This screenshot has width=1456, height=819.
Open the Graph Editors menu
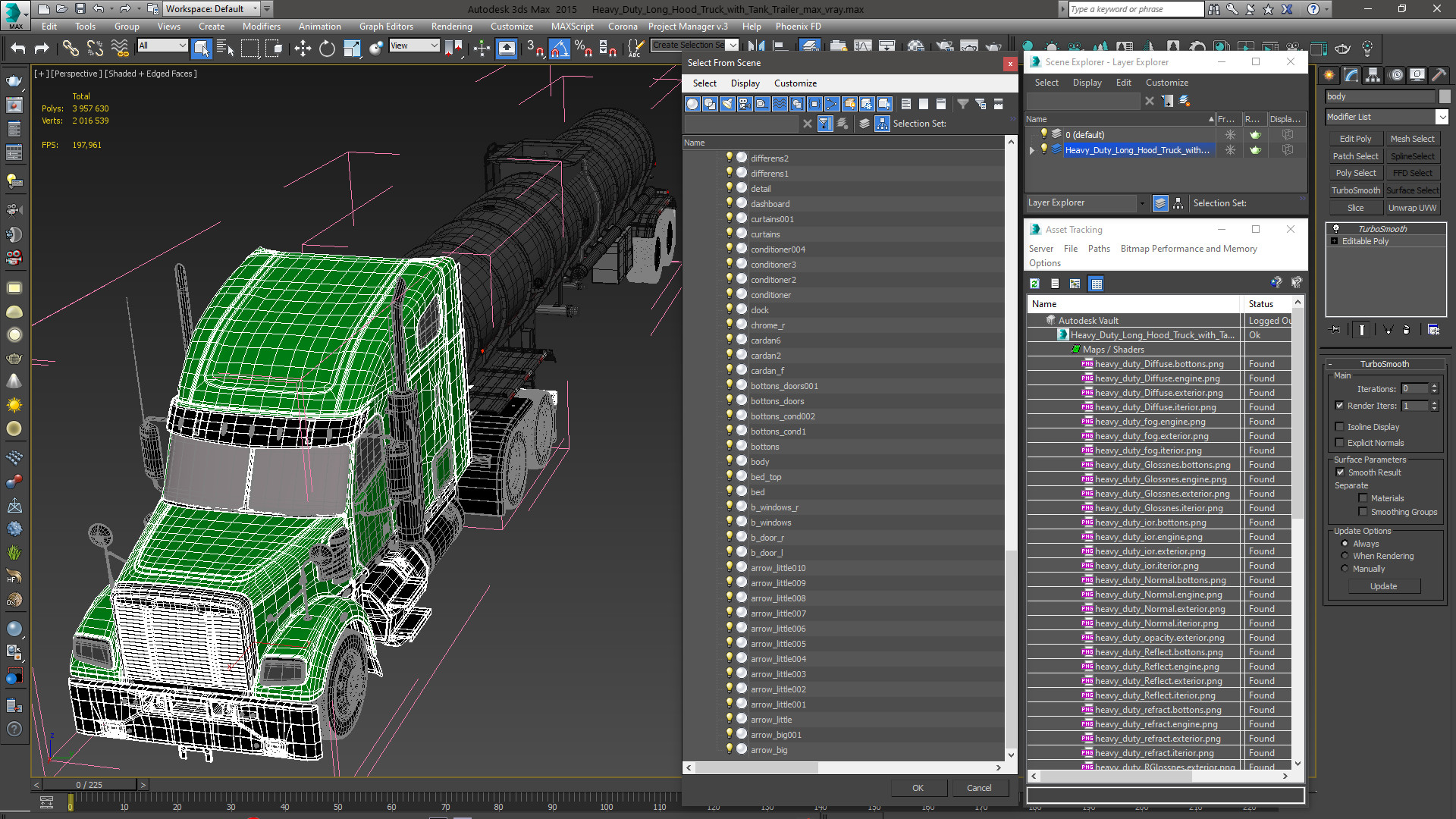click(x=386, y=27)
